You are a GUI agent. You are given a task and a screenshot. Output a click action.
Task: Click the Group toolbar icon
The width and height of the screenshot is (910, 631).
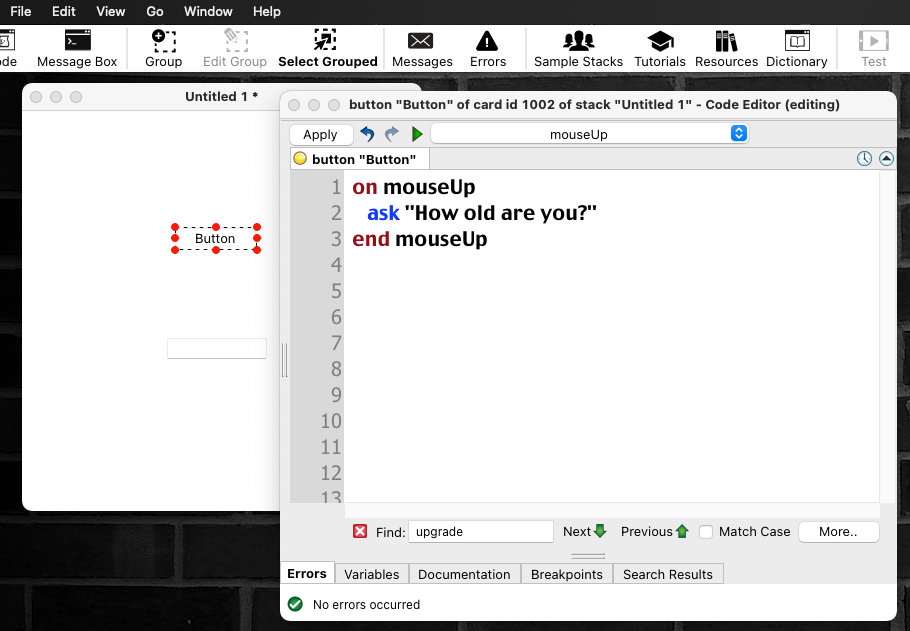tap(163, 47)
